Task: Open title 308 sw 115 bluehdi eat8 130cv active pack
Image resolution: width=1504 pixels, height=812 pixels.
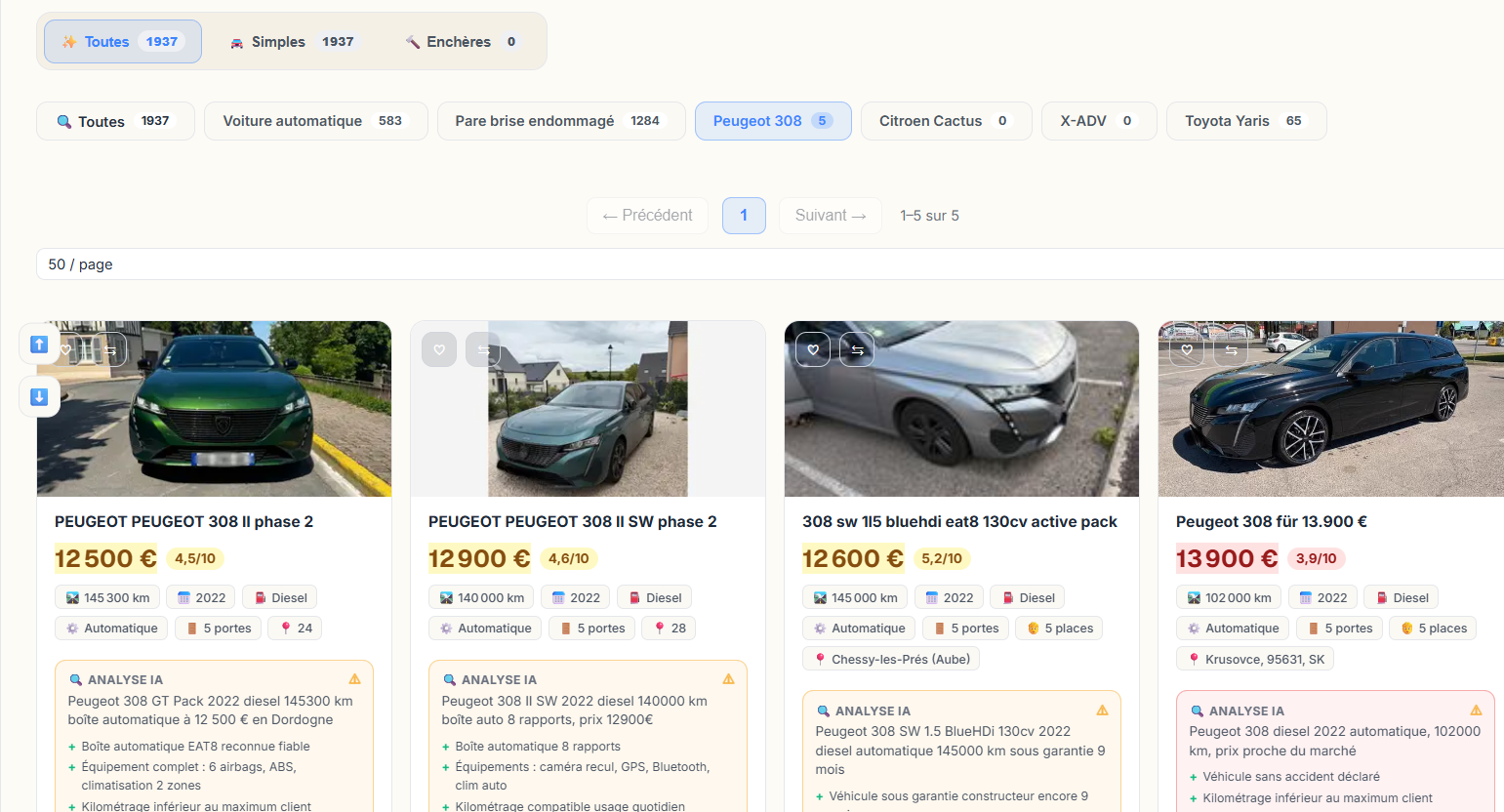Action: [959, 522]
